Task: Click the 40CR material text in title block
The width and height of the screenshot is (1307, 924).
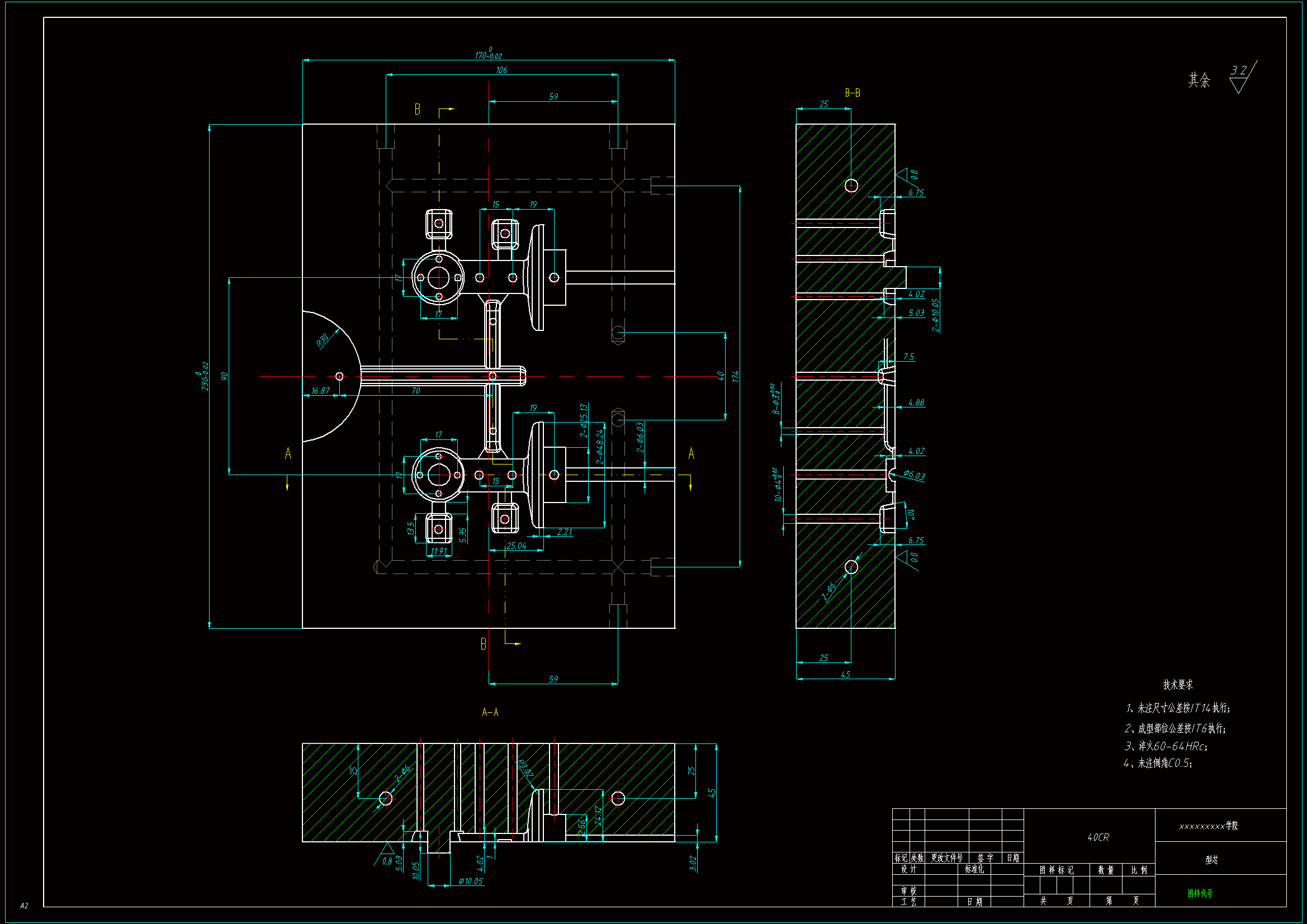Action: (1098, 837)
